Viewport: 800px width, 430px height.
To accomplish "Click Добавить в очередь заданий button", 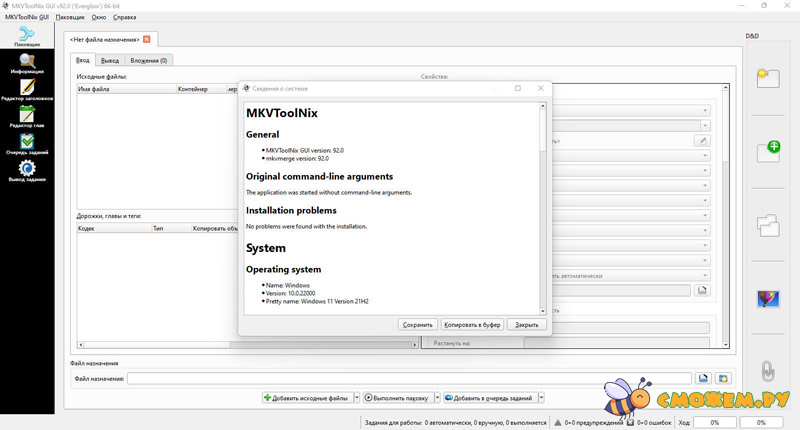I will (x=490, y=398).
